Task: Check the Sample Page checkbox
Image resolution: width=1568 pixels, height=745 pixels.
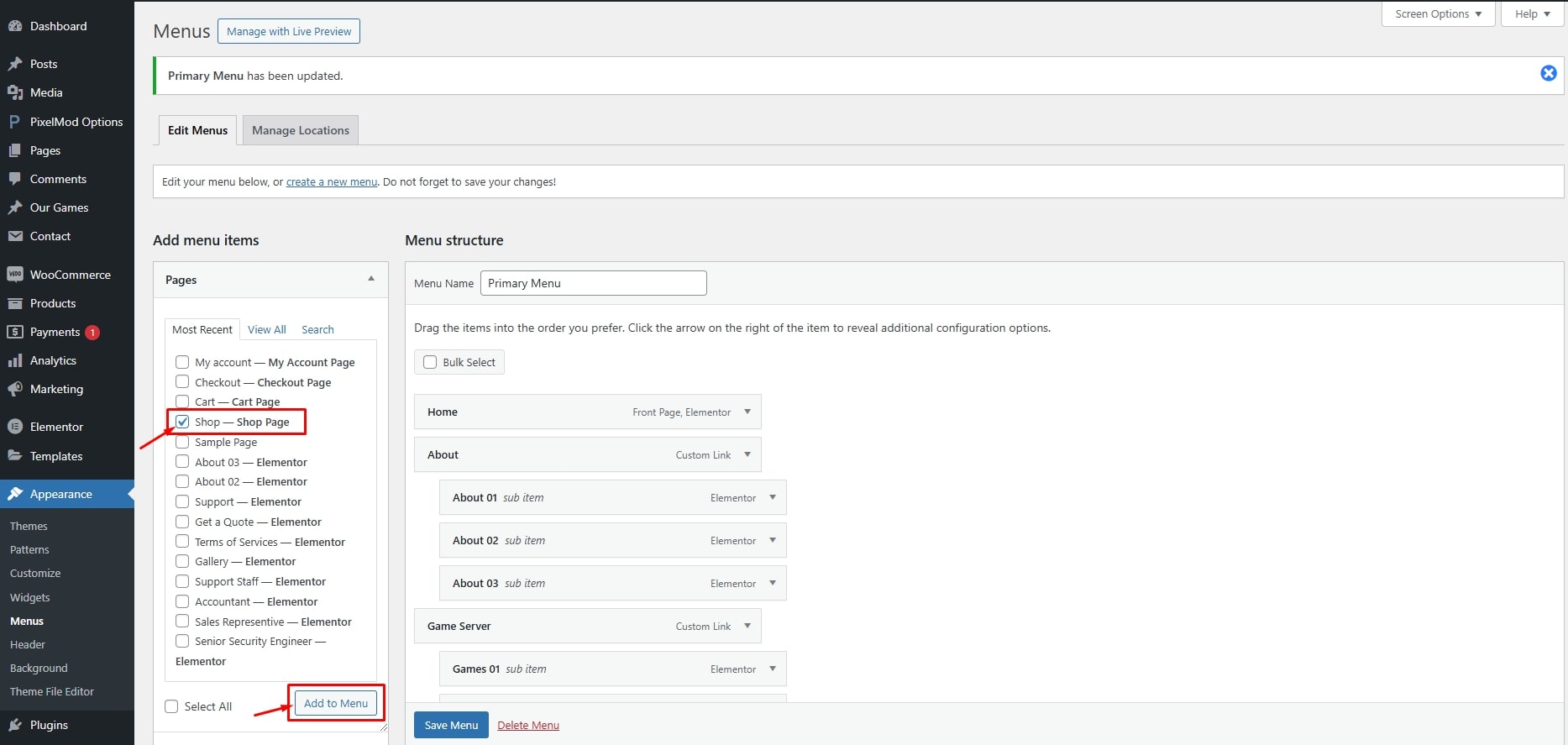Action: (x=182, y=442)
